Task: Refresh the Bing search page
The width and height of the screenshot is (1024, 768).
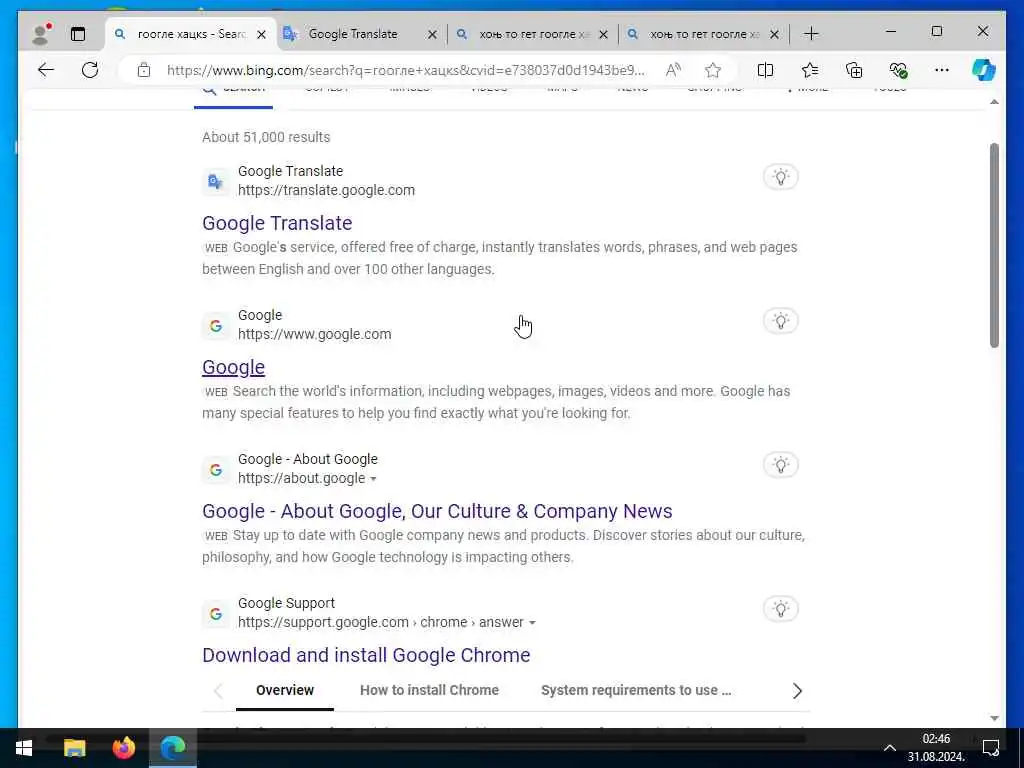Action: tap(90, 70)
